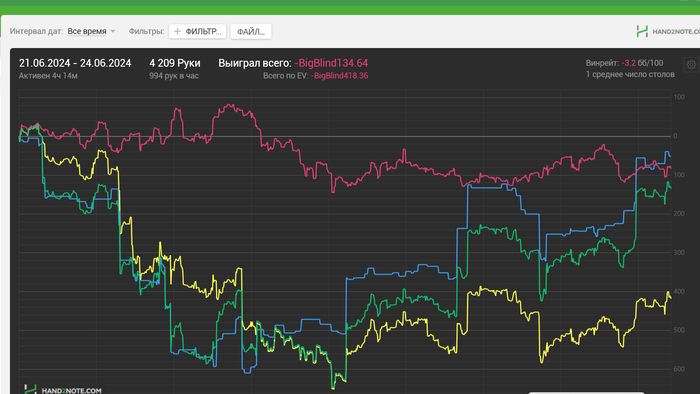The width and height of the screenshot is (700, 394).
Task: Click the blue line's end point
Action: pos(670,156)
